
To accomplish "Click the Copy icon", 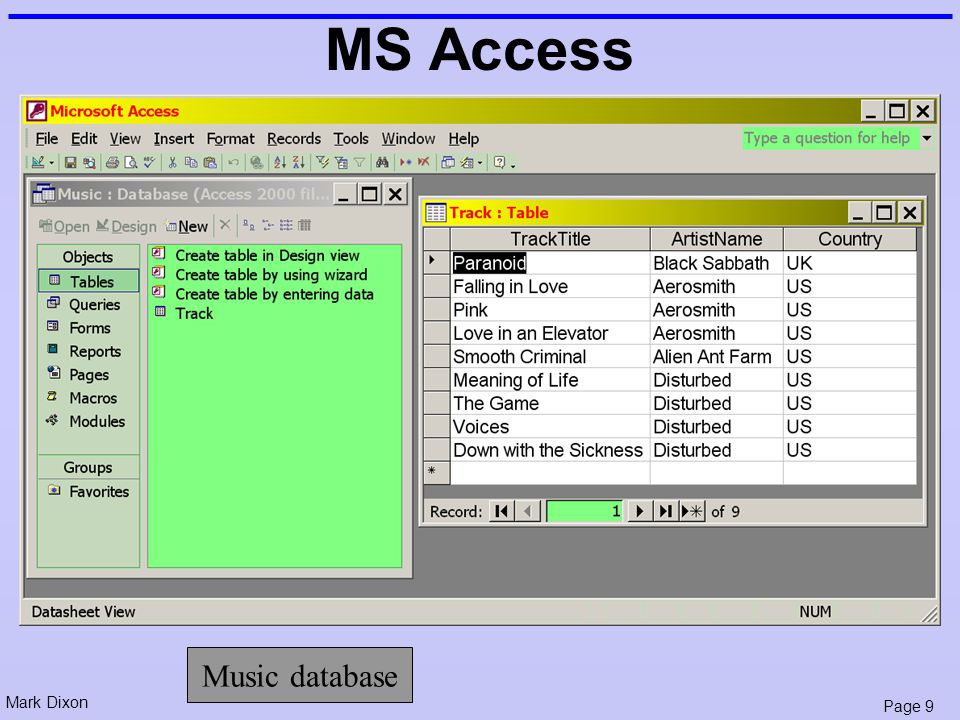I will (x=191, y=162).
